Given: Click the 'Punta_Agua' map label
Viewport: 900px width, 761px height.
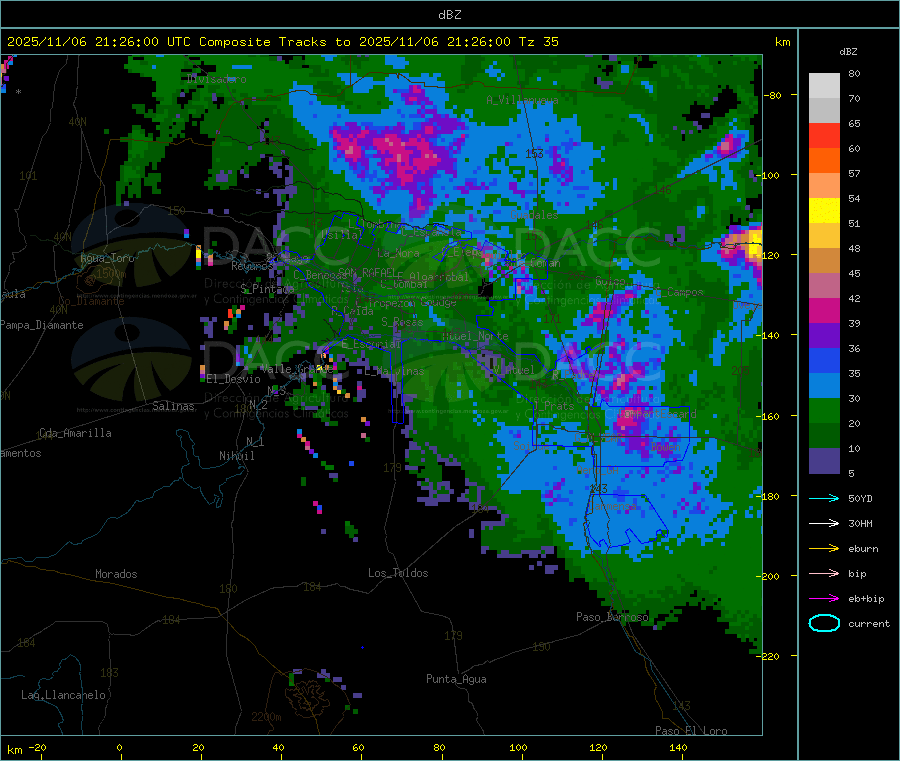Looking at the screenshot, I should coord(456,679).
